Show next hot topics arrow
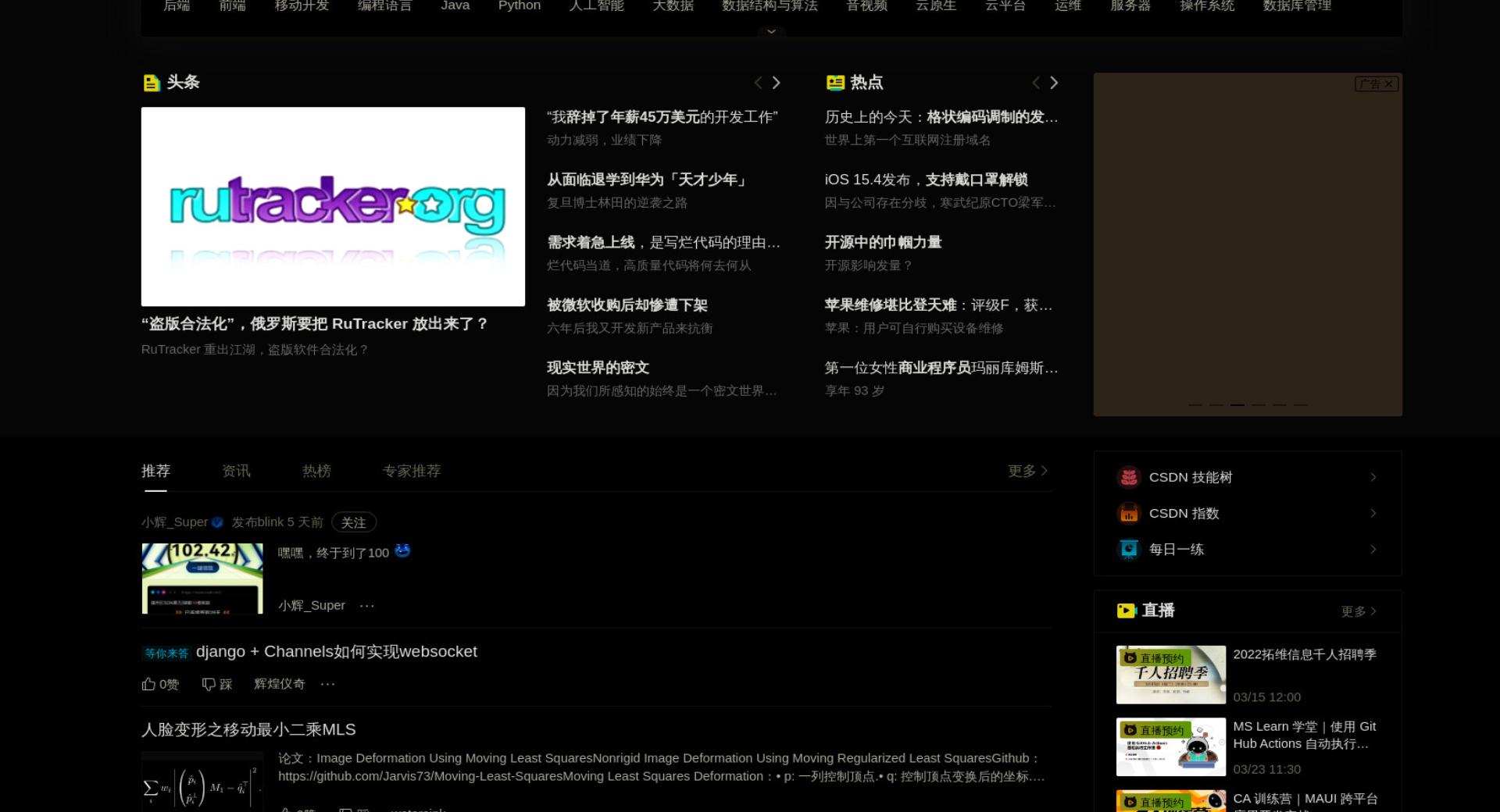Viewport: 1500px width, 812px height. [x=1054, y=82]
